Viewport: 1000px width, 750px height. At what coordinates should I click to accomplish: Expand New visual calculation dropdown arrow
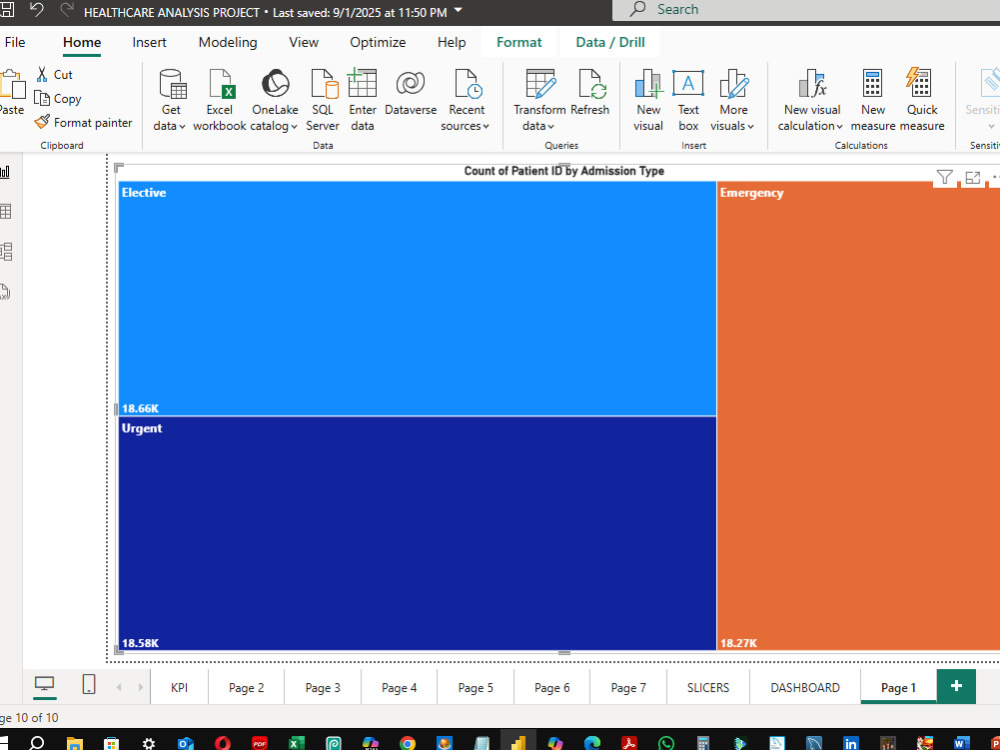(x=839, y=126)
